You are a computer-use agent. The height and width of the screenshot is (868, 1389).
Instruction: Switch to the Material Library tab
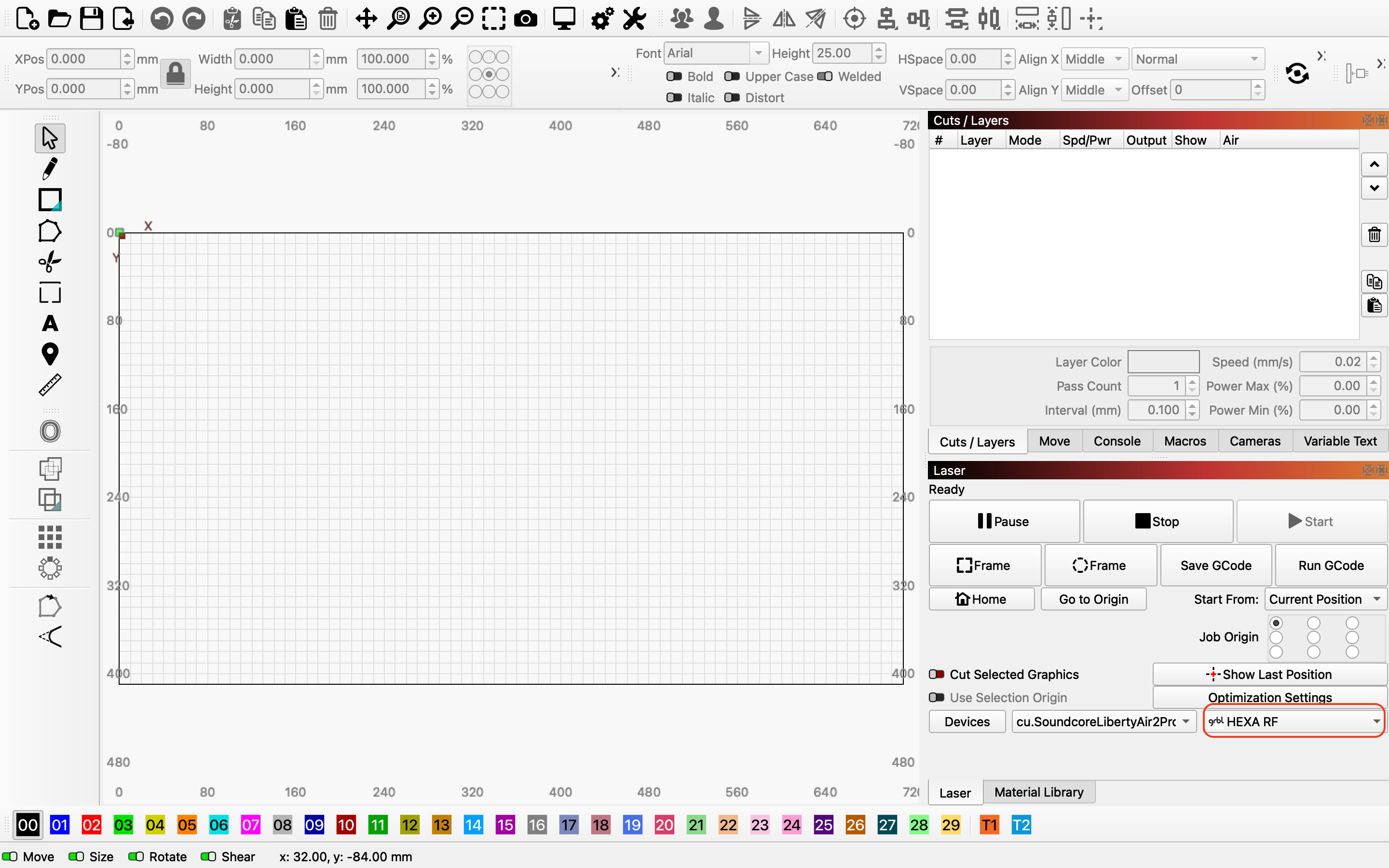(x=1039, y=792)
